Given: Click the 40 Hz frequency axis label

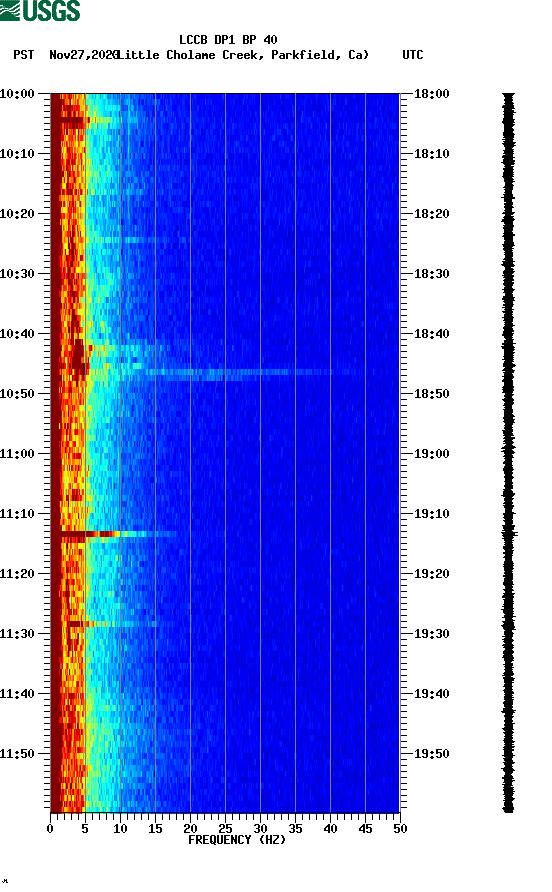Looking at the screenshot, I should [330, 829].
